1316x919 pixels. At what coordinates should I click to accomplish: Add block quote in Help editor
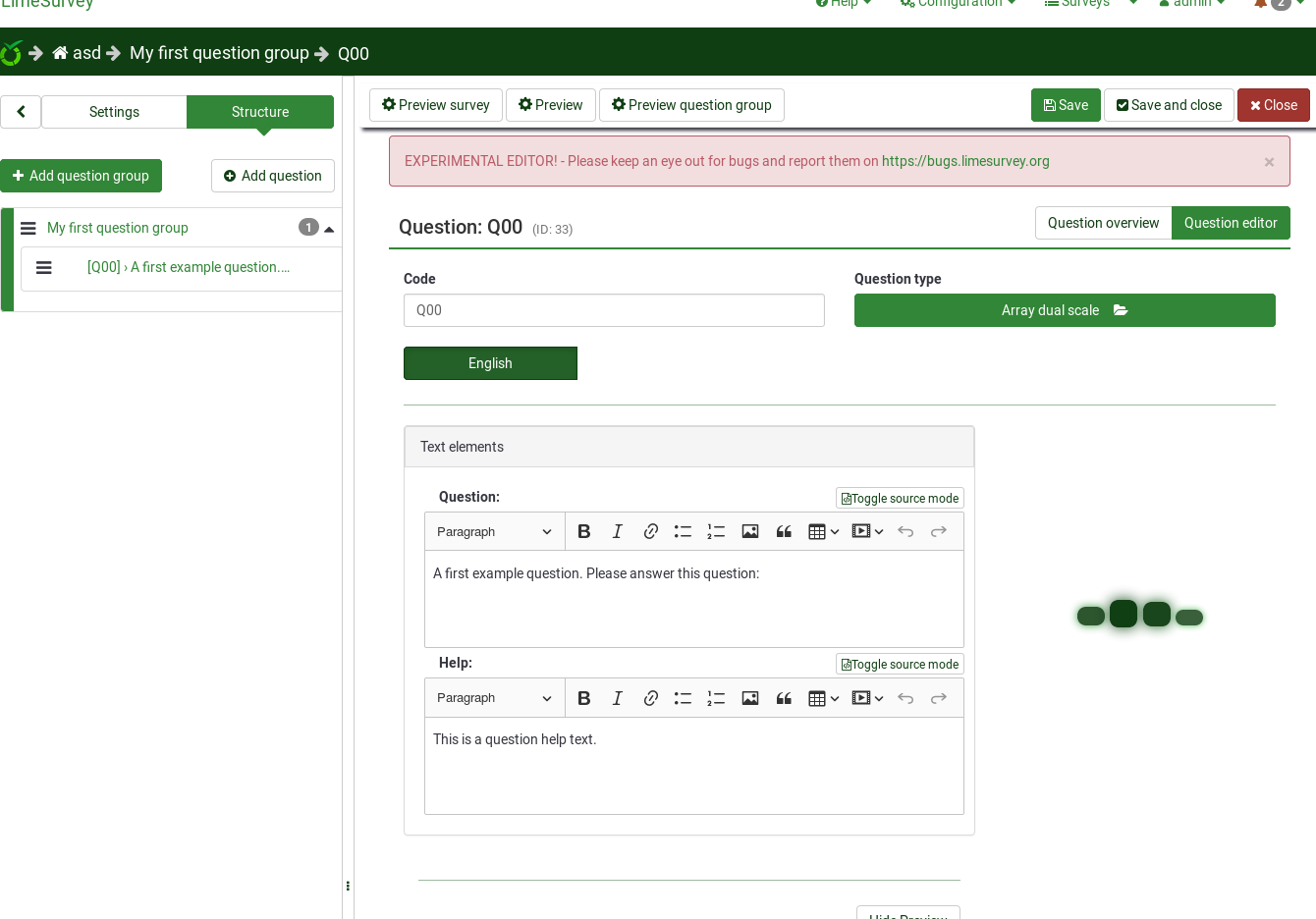coord(784,698)
